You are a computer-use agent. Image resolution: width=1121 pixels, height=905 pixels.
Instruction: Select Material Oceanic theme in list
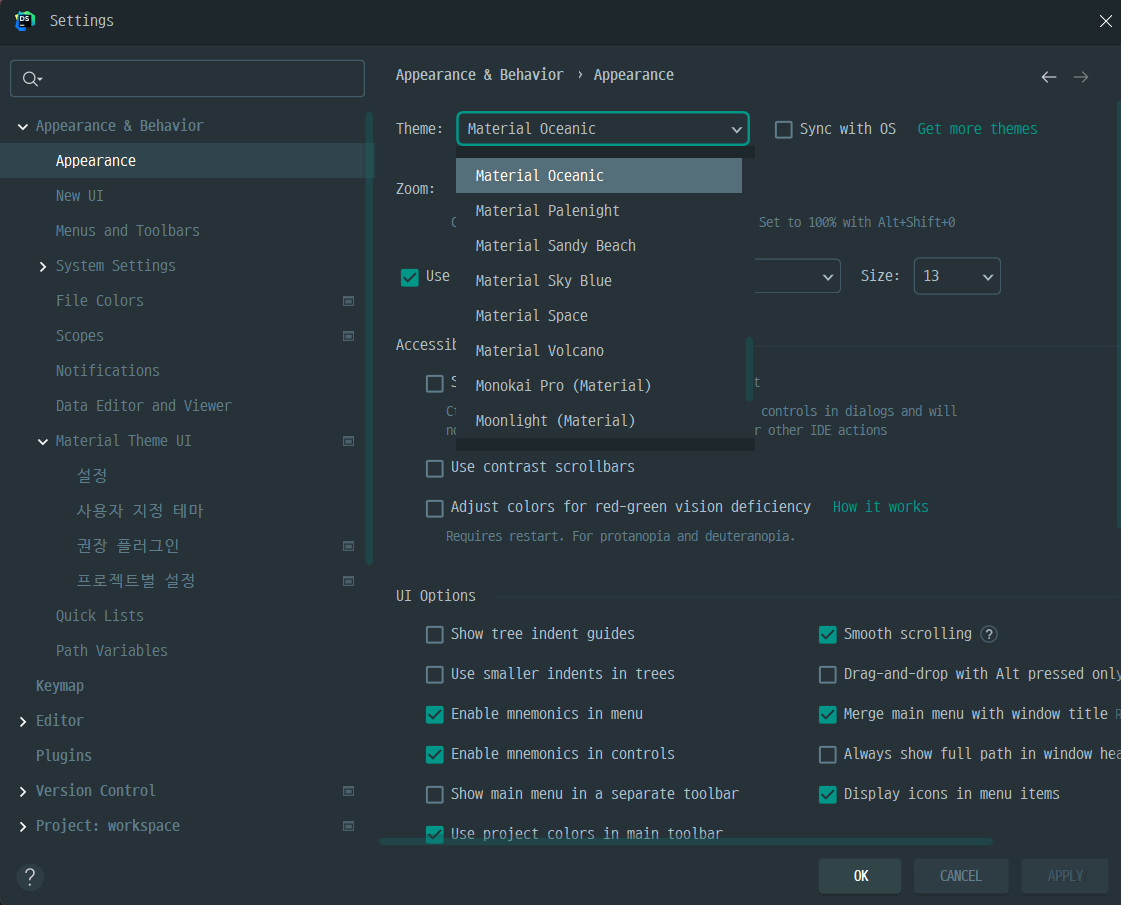[599, 176]
